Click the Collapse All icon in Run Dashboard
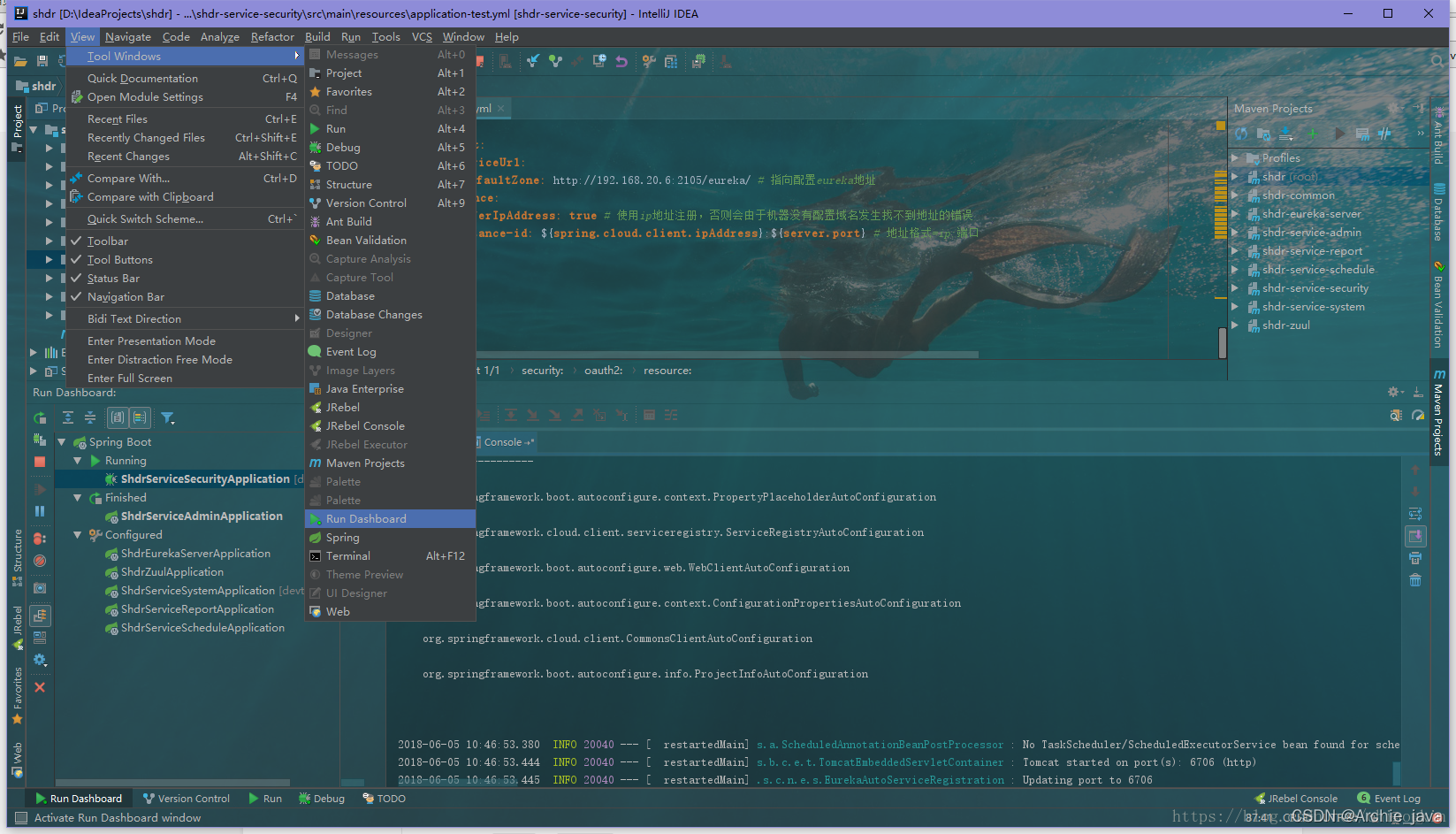The image size is (1456, 834). coord(90,417)
